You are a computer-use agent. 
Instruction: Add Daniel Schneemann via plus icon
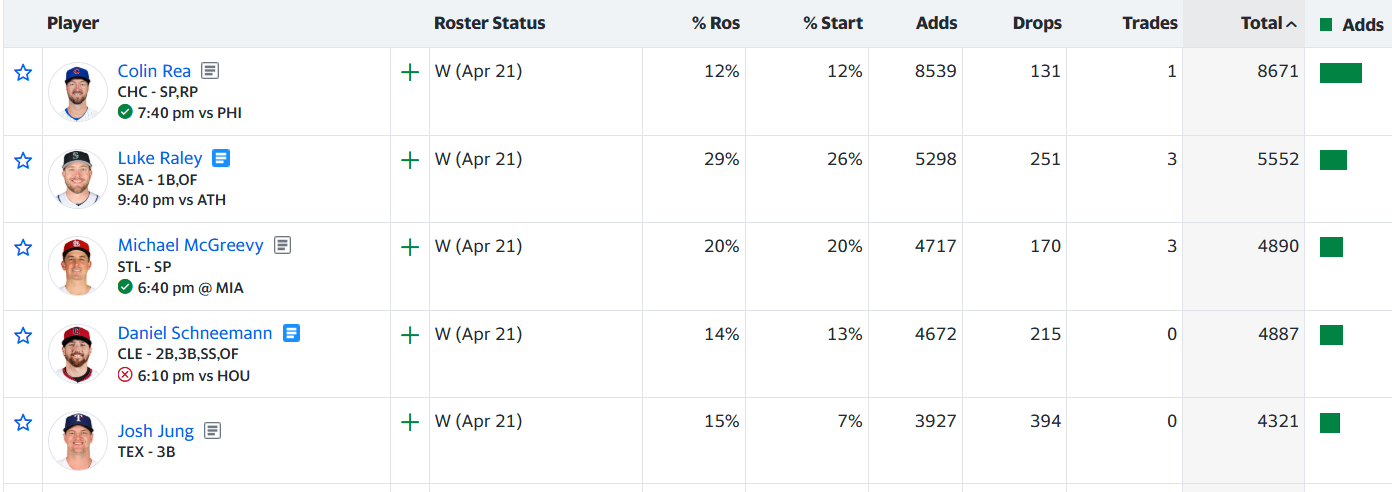point(409,335)
